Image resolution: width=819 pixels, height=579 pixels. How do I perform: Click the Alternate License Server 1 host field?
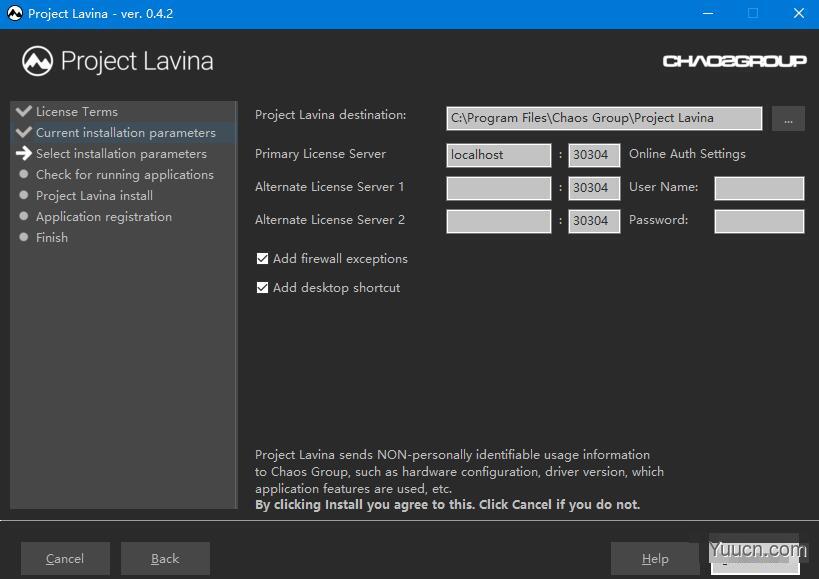click(x=499, y=188)
